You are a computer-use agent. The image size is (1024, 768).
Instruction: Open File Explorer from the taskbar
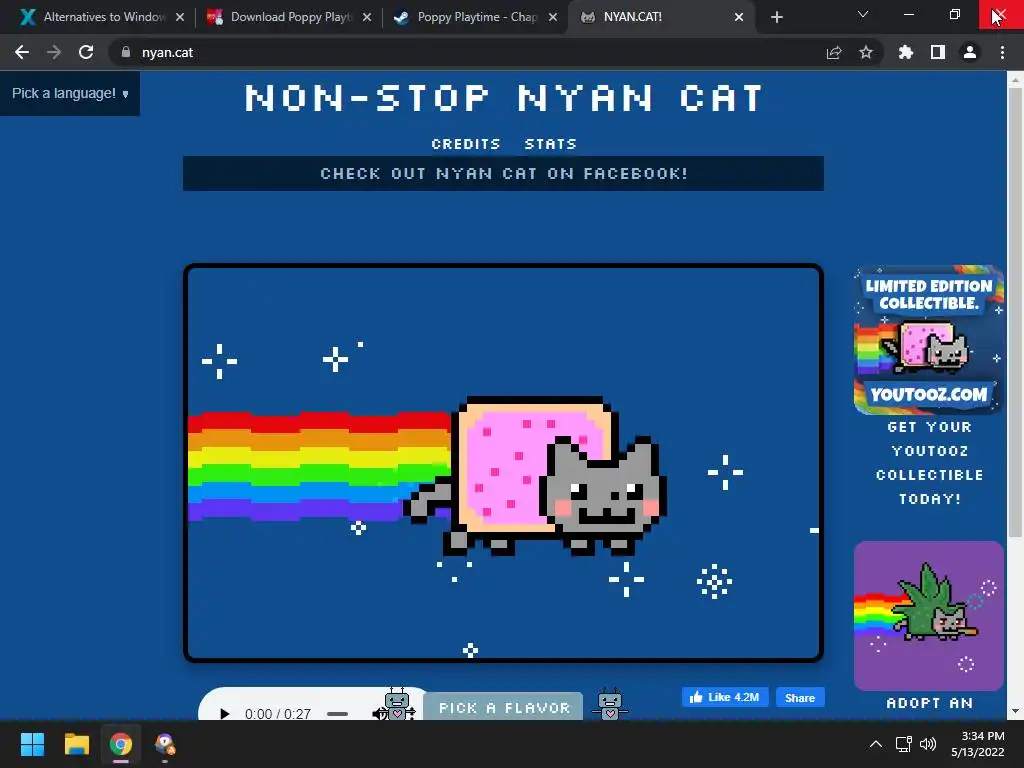pos(76,744)
